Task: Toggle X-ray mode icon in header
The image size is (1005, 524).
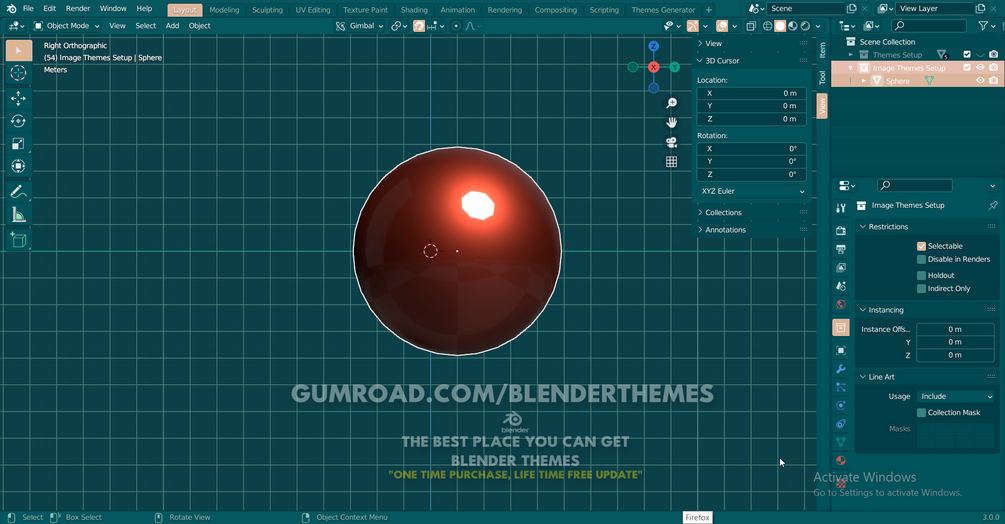Action: [751, 26]
